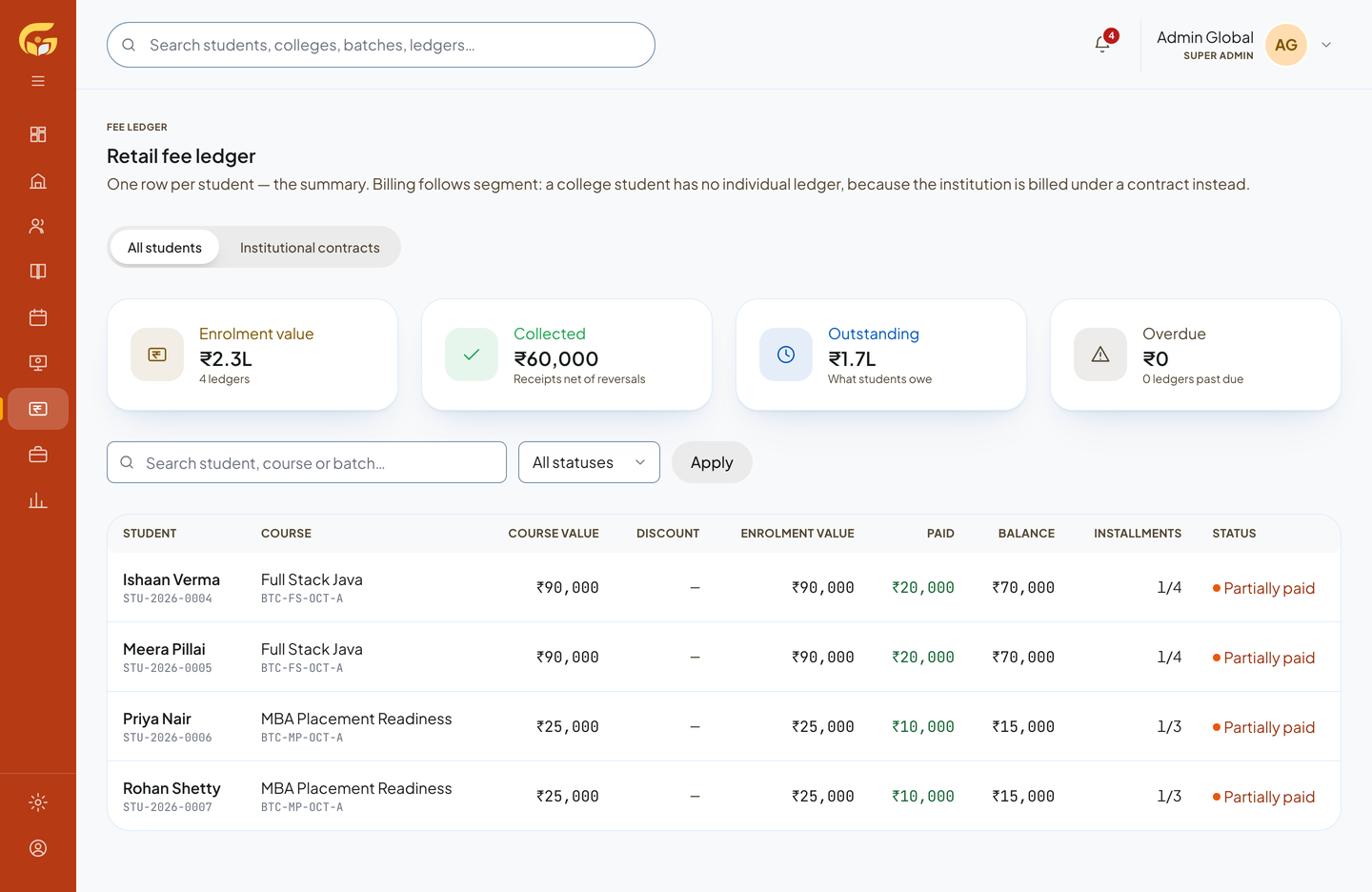Screen dimensions: 1372x892
Task: Open the students people icon in the sidebar
Action: pos(38,226)
